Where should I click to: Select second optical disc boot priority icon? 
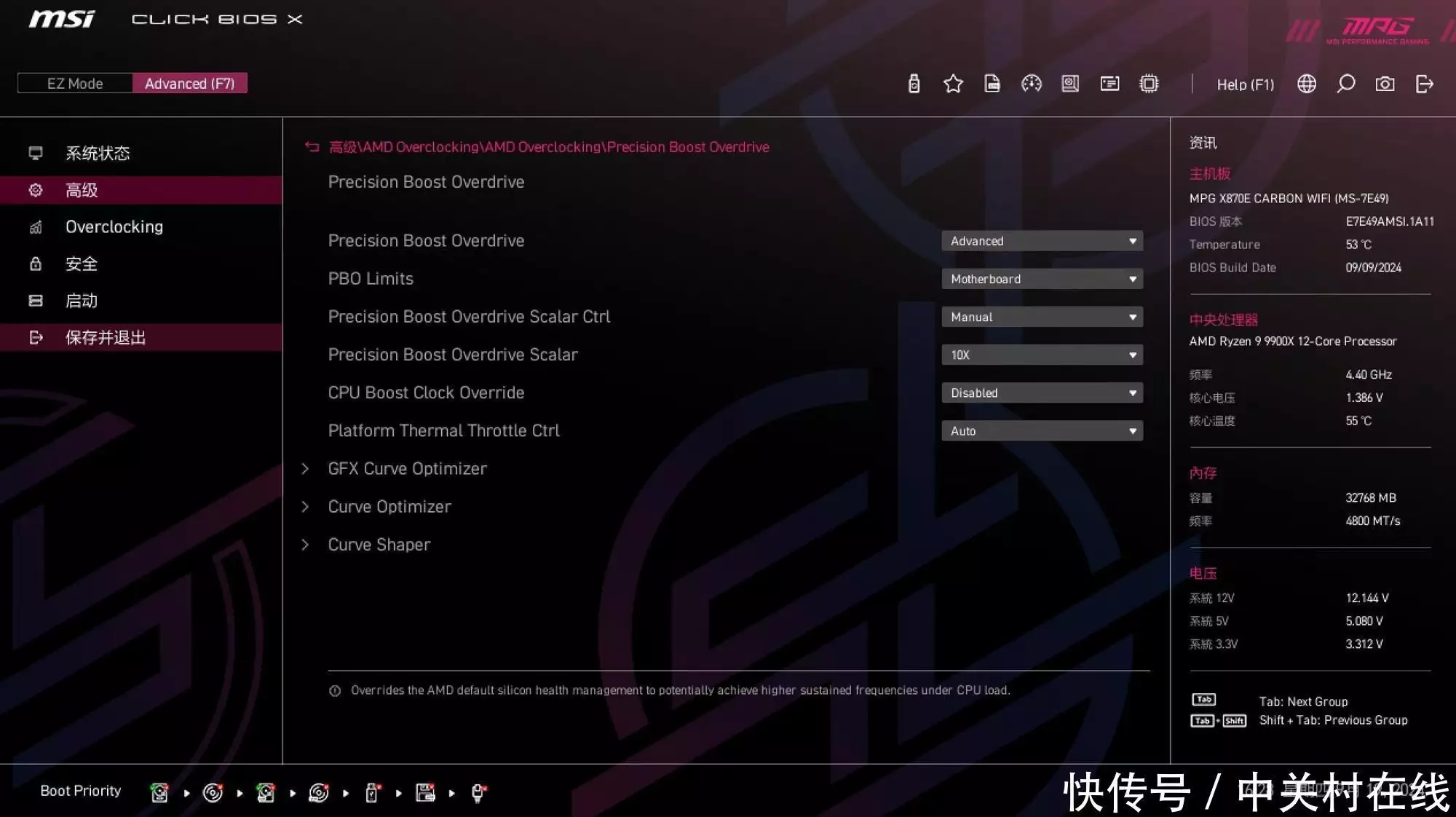319,792
